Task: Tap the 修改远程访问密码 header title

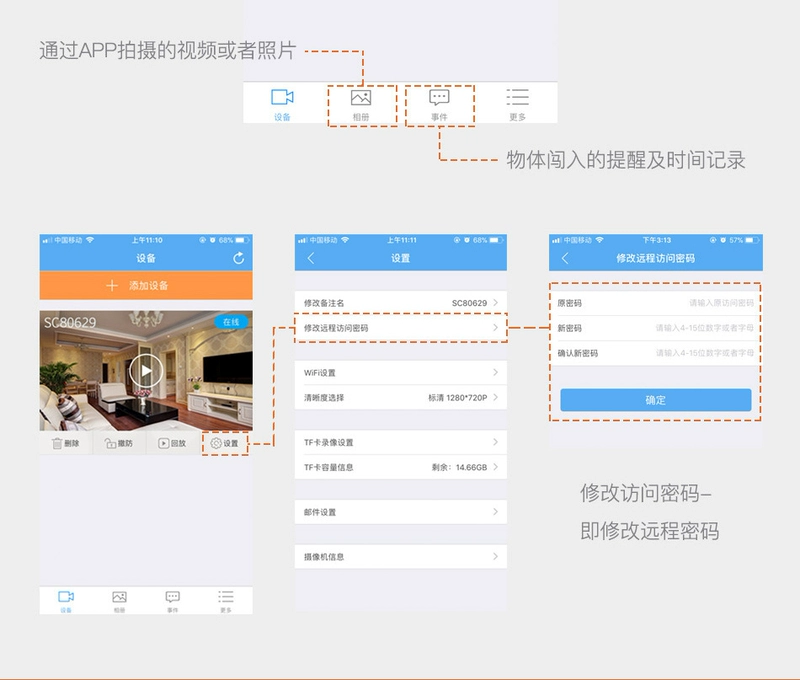Action: click(x=656, y=258)
